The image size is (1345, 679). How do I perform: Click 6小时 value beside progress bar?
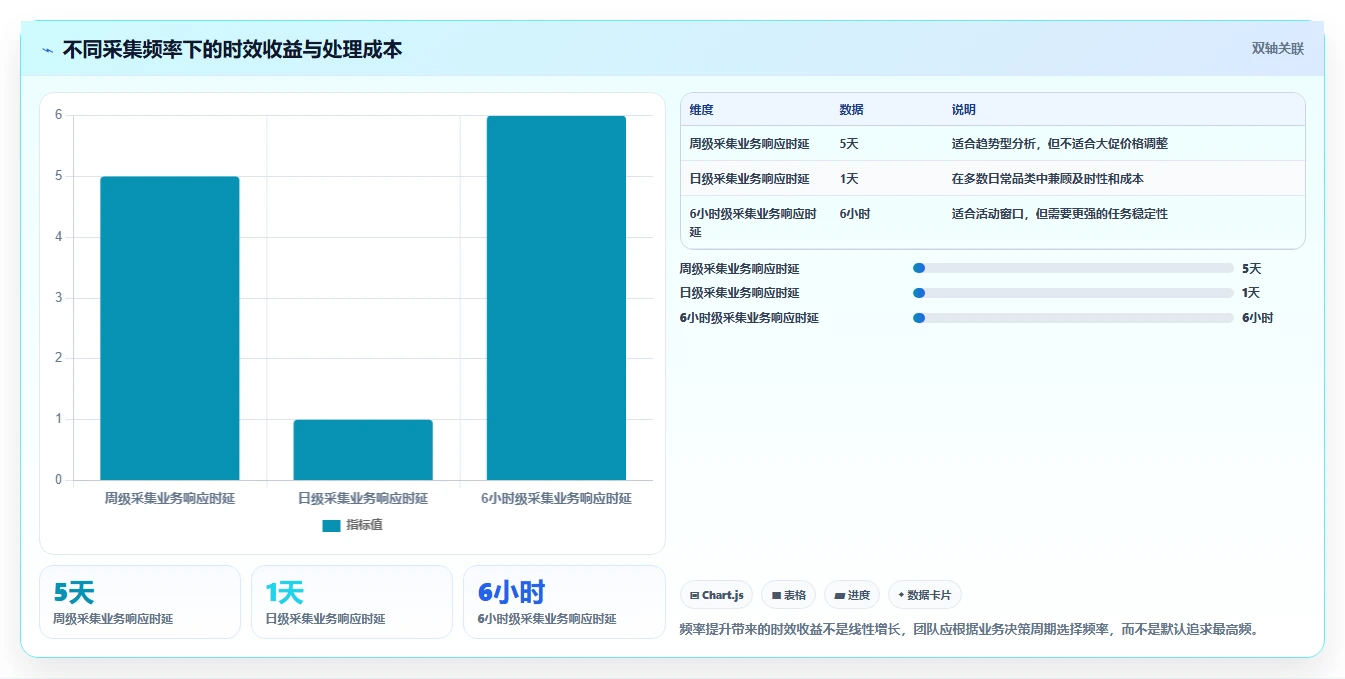[1257, 318]
